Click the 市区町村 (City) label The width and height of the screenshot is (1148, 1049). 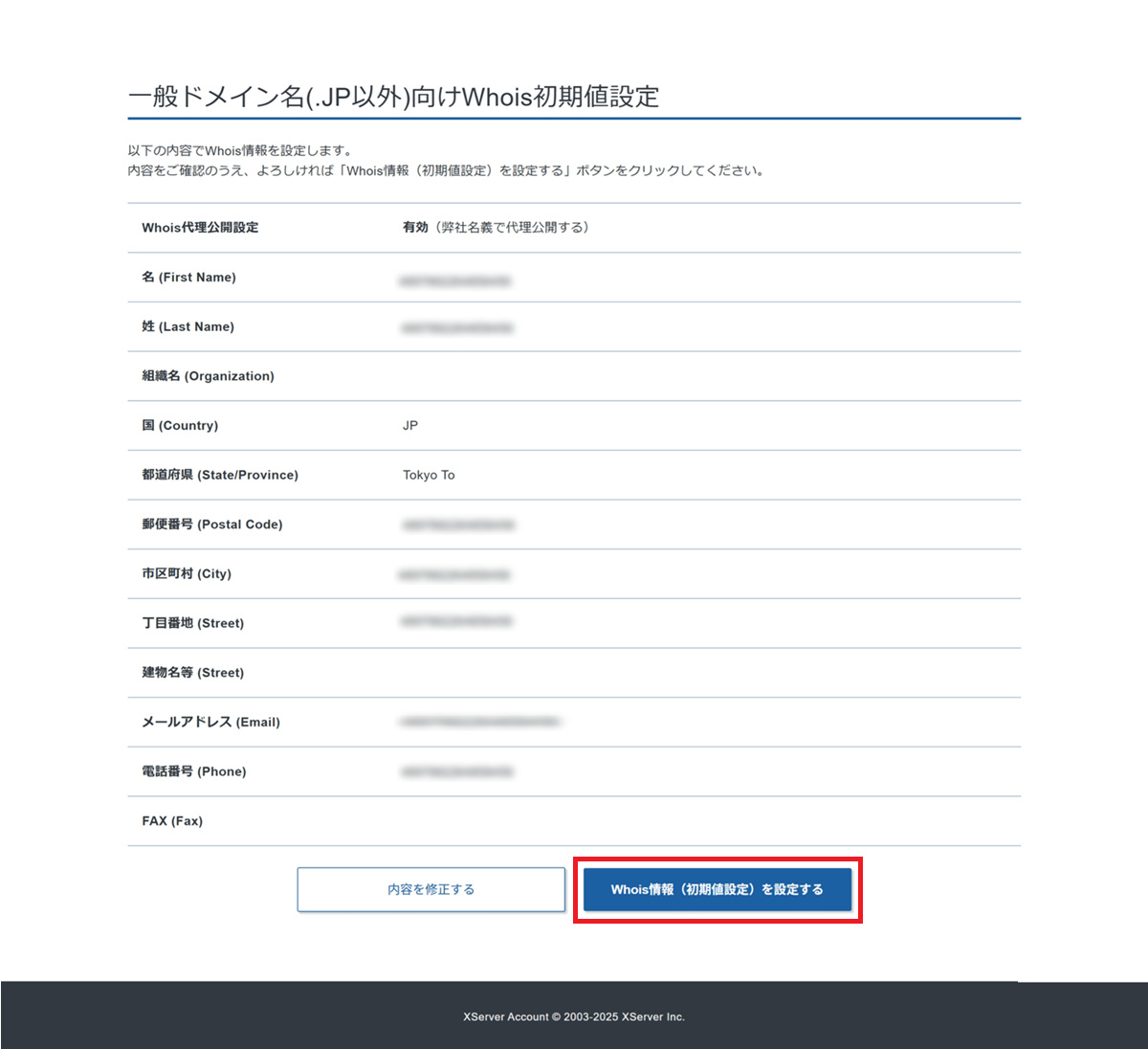coord(187,574)
